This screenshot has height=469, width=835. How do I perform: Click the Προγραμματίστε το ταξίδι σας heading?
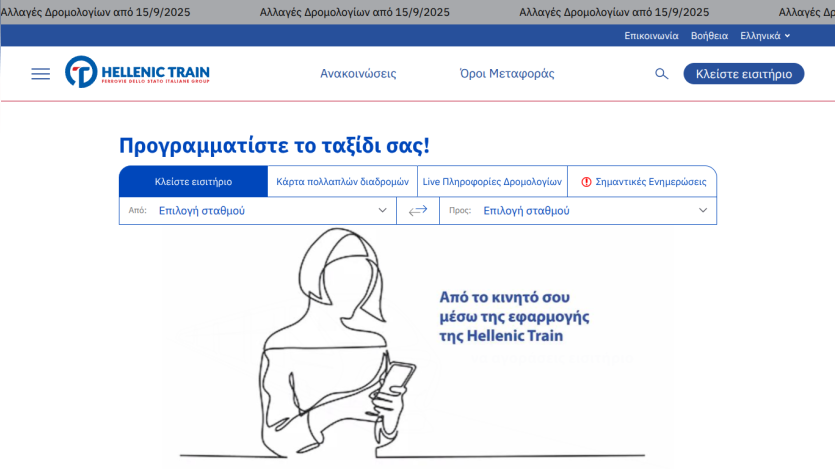pos(274,145)
